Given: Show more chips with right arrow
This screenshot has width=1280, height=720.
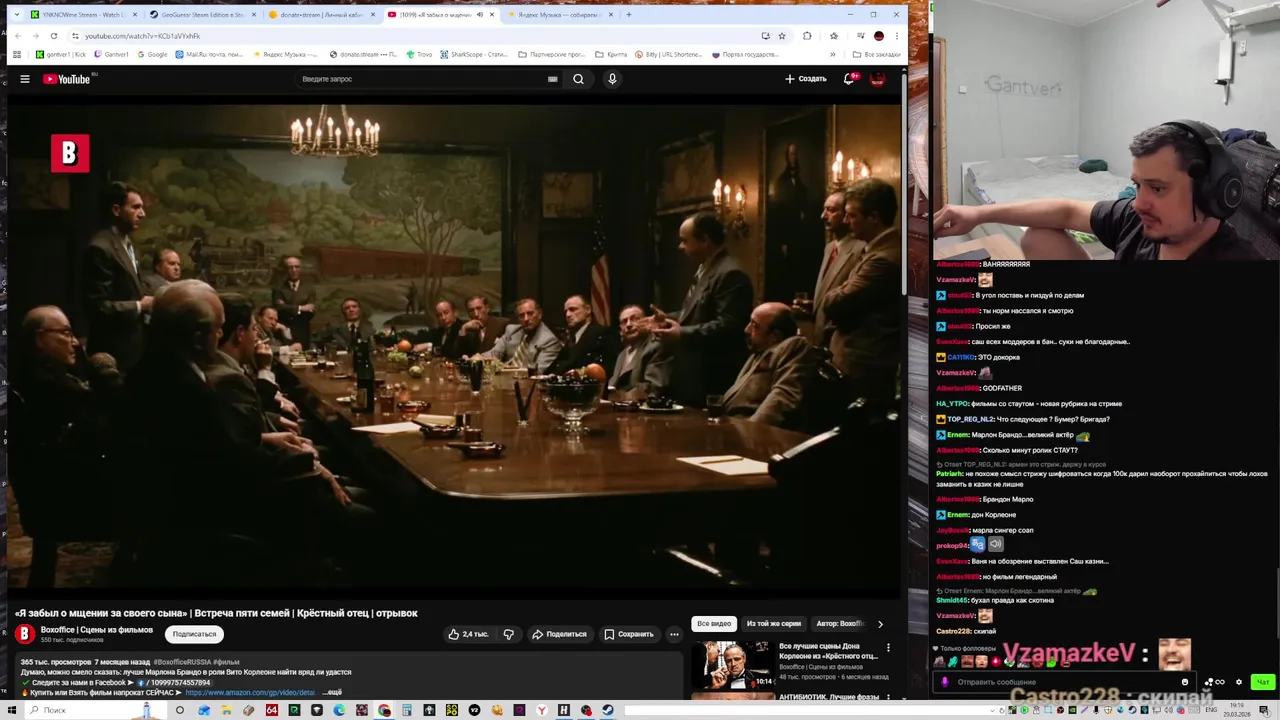Looking at the screenshot, I should tap(880, 624).
